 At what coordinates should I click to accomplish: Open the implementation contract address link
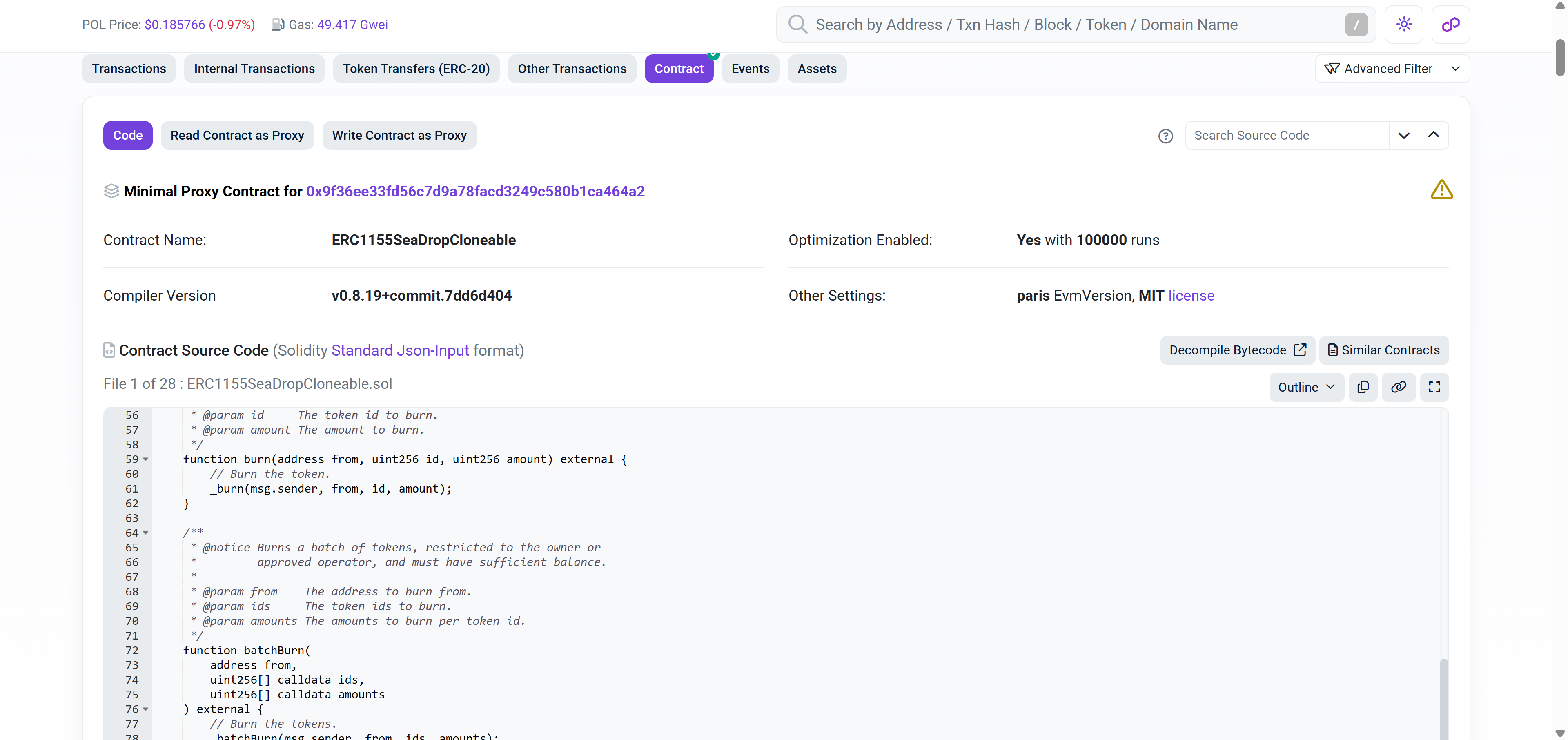(x=475, y=192)
